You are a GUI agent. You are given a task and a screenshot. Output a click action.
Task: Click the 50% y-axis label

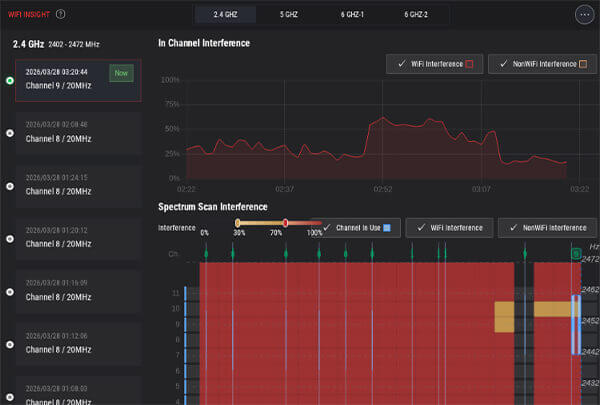click(x=172, y=129)
